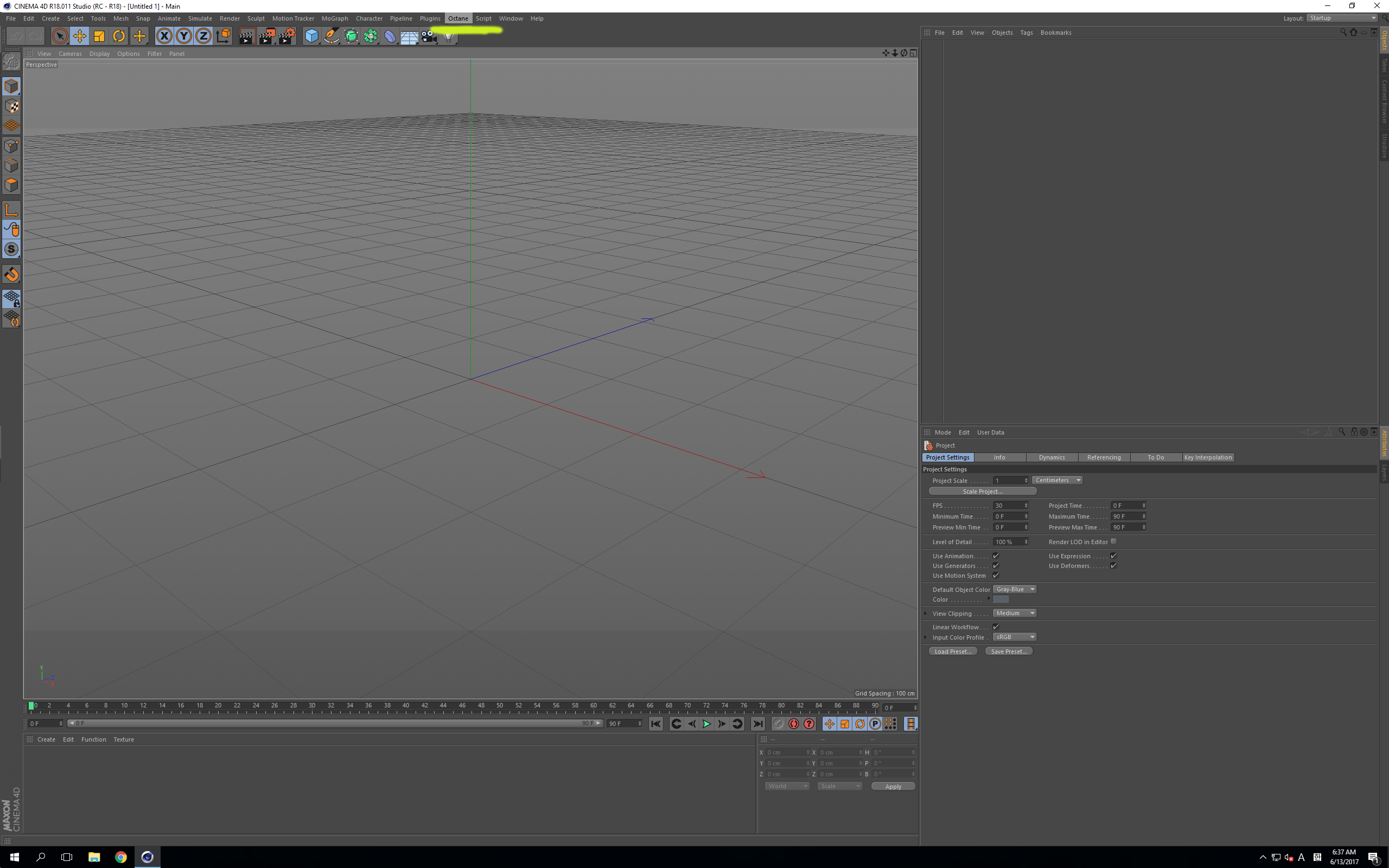
Task: Open Edit Render Settings icon
Action: 286,36
